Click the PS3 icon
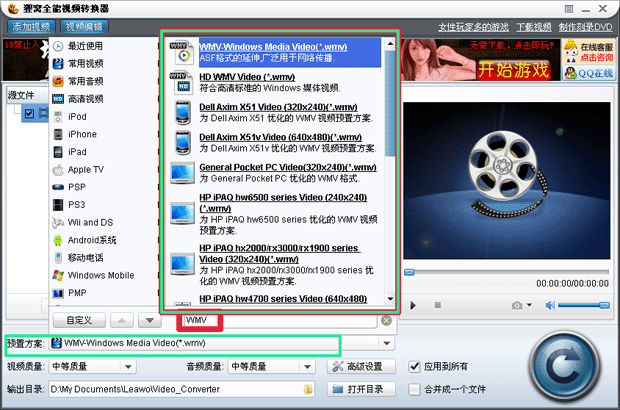The width and height of the screenshot is (620, 410). point(58,205)
